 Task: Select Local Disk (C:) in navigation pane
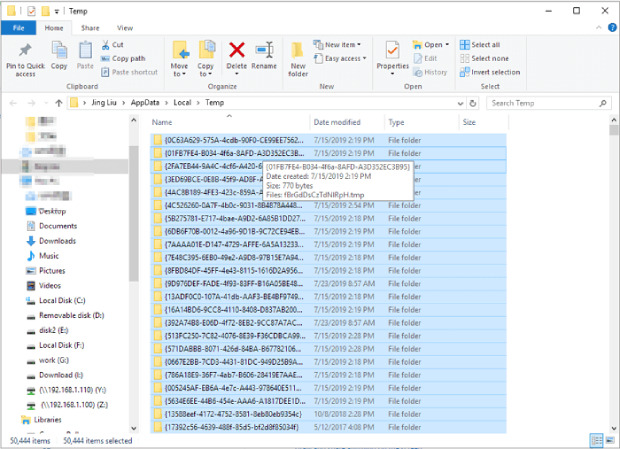pos(62,300)
